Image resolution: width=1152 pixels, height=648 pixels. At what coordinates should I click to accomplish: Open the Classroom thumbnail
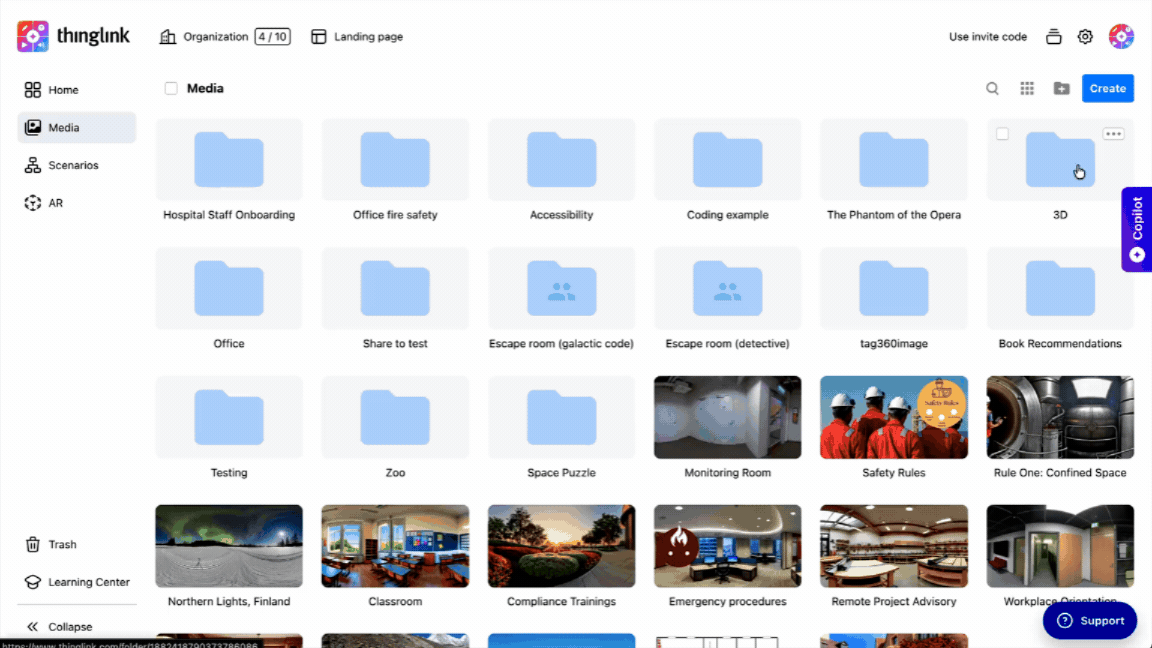395,546
